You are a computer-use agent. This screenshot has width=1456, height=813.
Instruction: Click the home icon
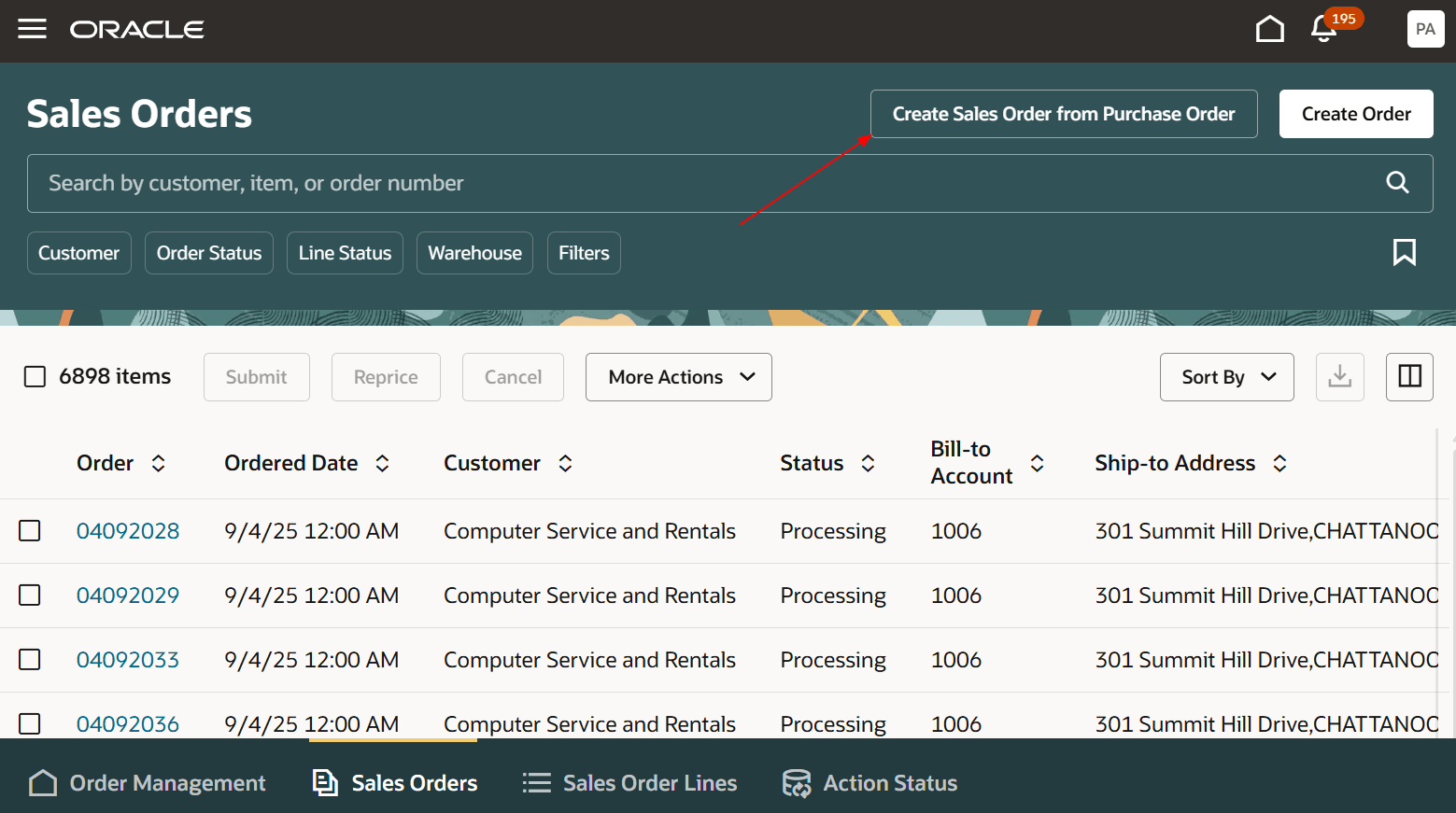[x=1269, y=28]
